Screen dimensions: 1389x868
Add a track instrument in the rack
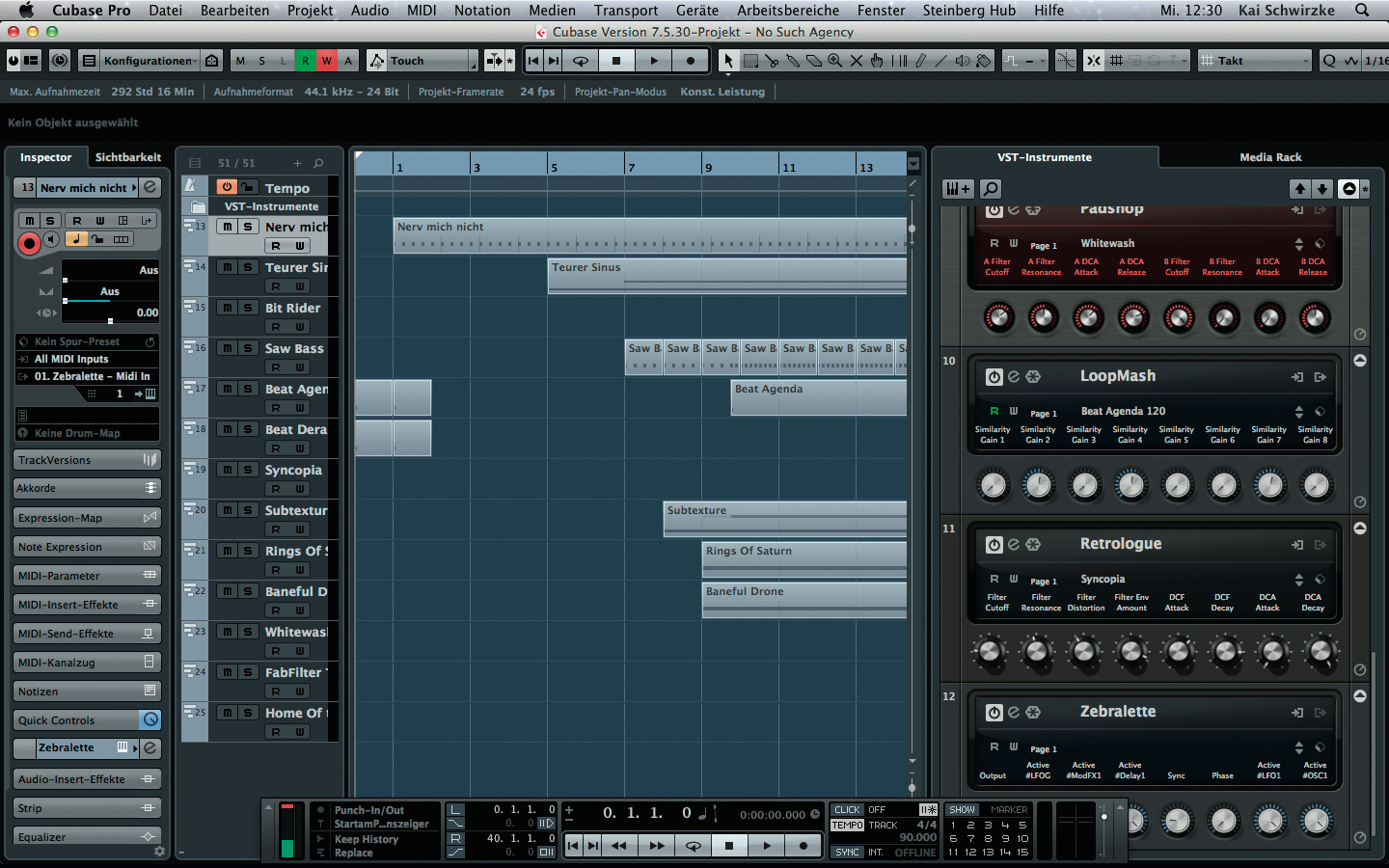click(x=958, y=189)
